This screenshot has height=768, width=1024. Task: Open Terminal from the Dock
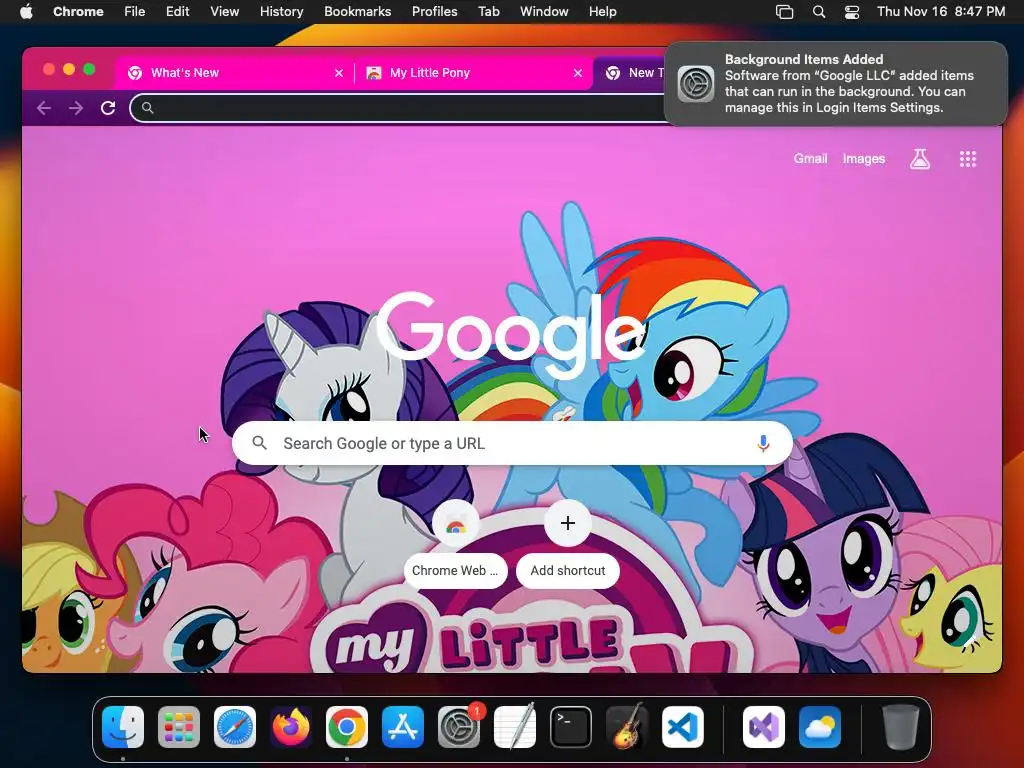571,727
